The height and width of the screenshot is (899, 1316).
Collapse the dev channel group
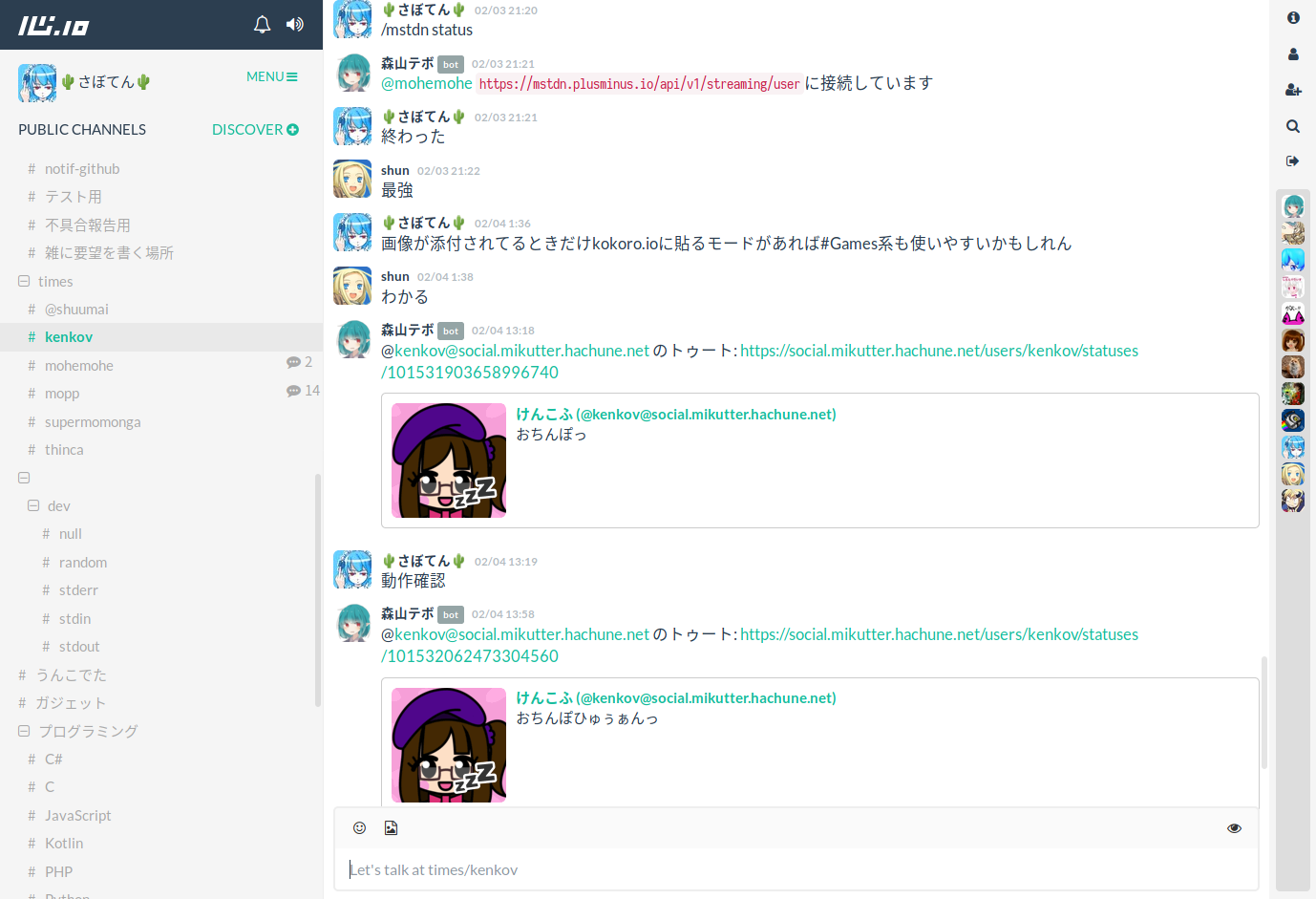pyautogui.click(x=33, y=506)
